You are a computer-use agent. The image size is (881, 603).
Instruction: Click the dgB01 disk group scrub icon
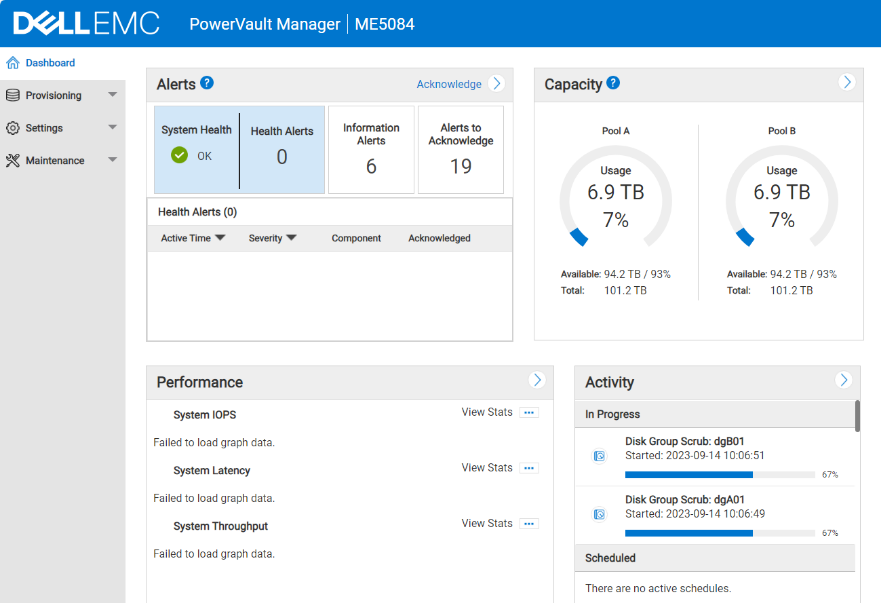click(x=600, y=456)
